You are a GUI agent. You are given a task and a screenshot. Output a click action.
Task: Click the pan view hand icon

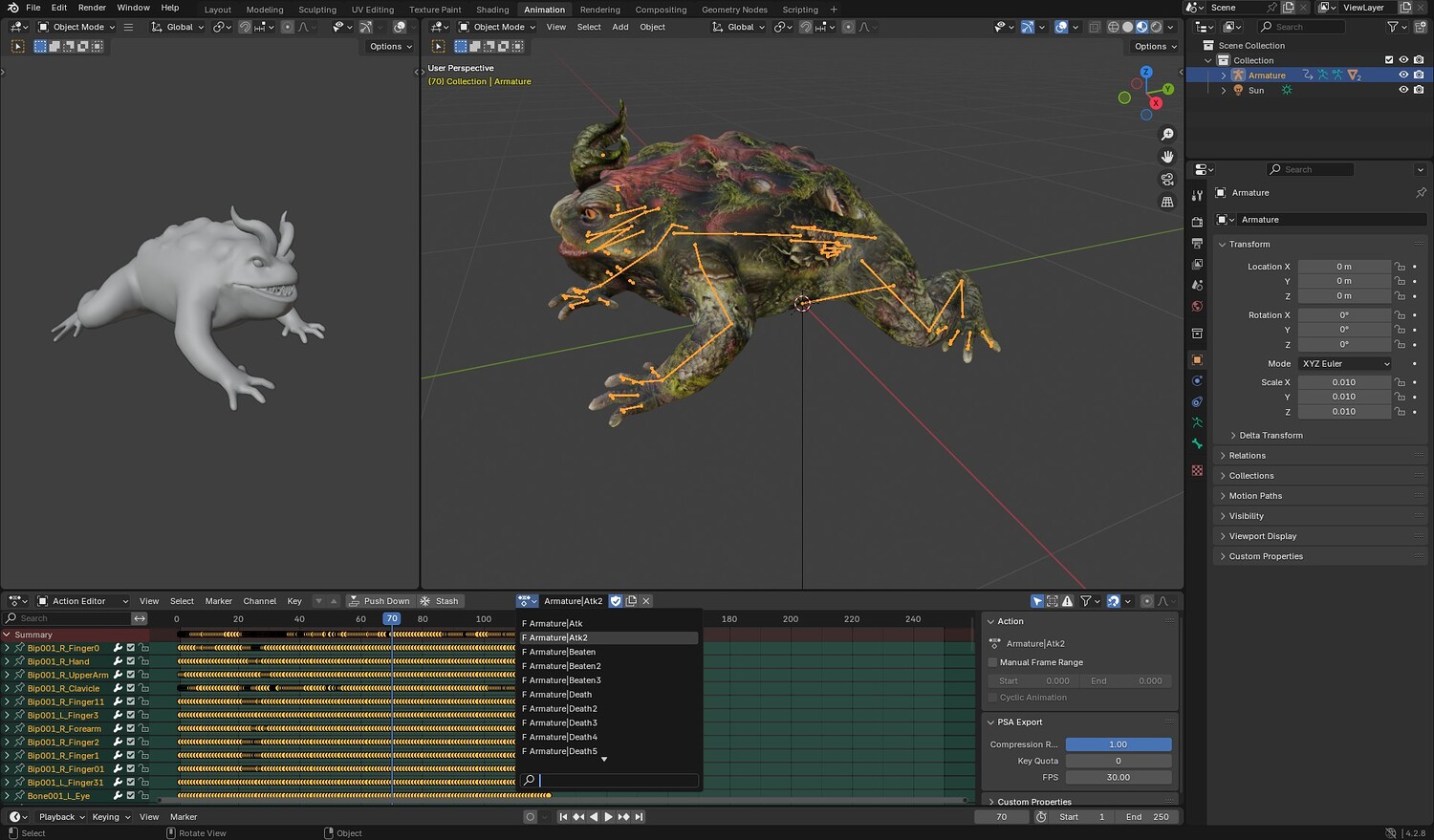(1167, 157)
